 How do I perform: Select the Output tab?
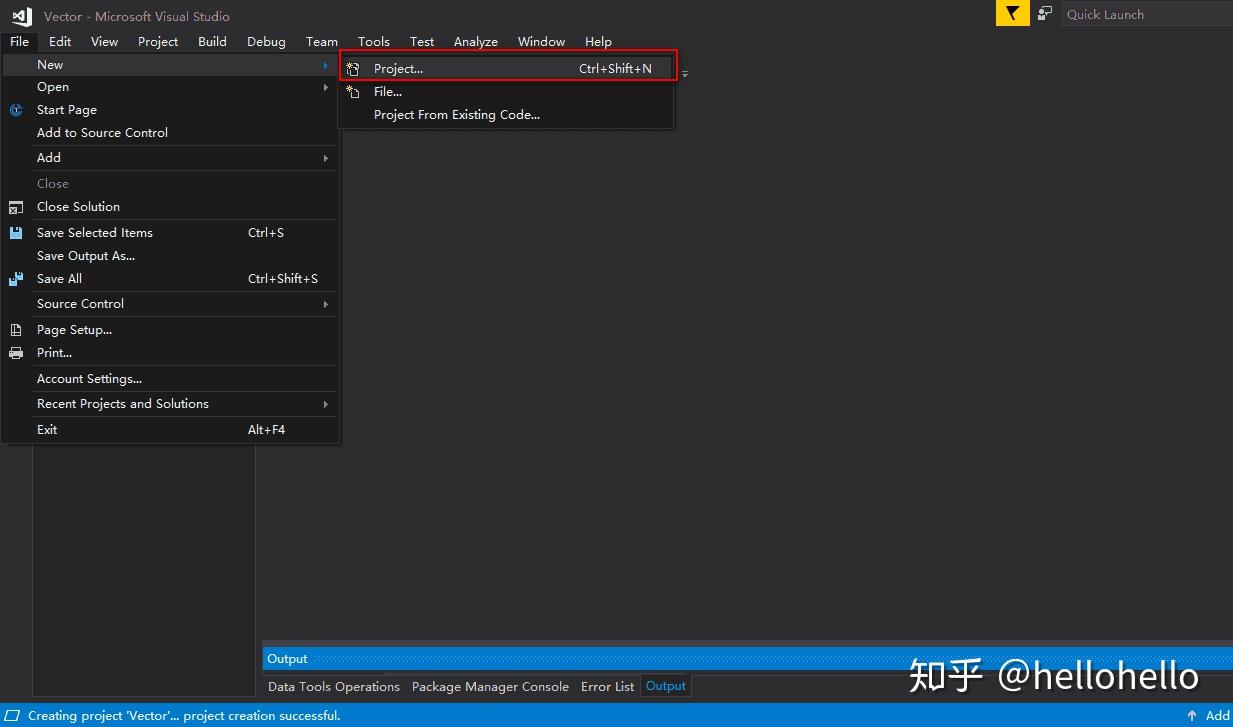666,686
